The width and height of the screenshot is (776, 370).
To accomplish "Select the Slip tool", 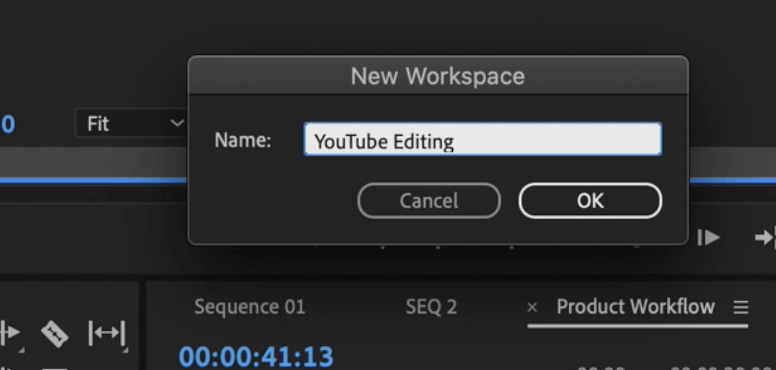I will [x=107, y=333].
